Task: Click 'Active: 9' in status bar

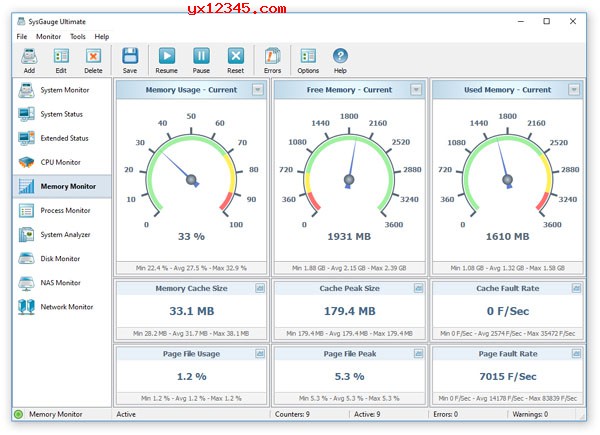Action: (x=367, y=414)
